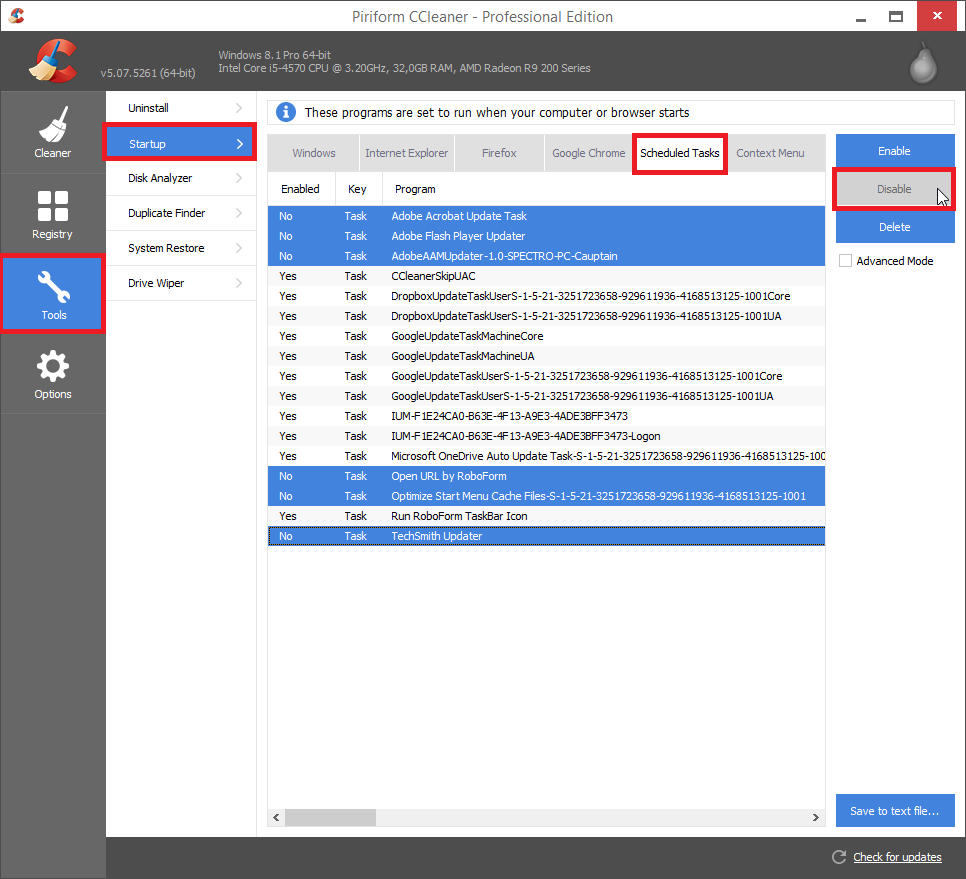The height and width of the screenshot is (879, 966).
Task: Click the CCleaner logo in the header
Action: point(53,61)
